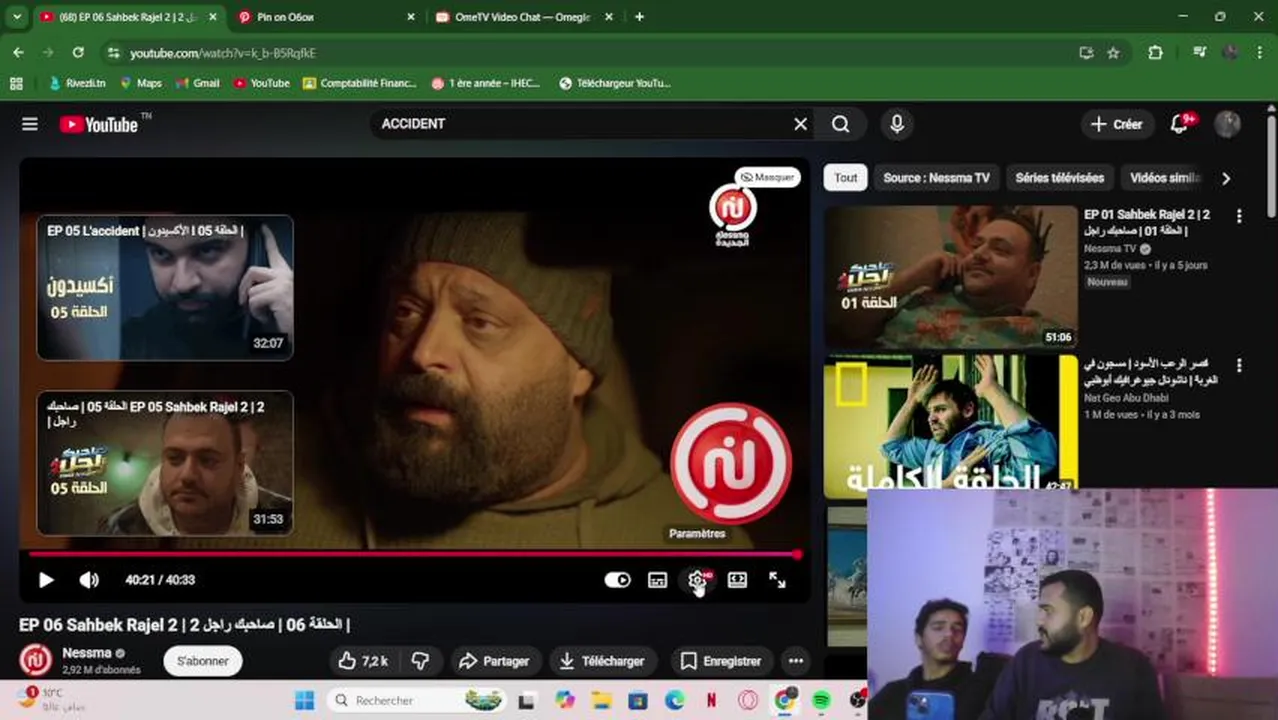This screenshot has width=1278, height=720.
Task: Open Gmail bookmark
Action: 197,83
